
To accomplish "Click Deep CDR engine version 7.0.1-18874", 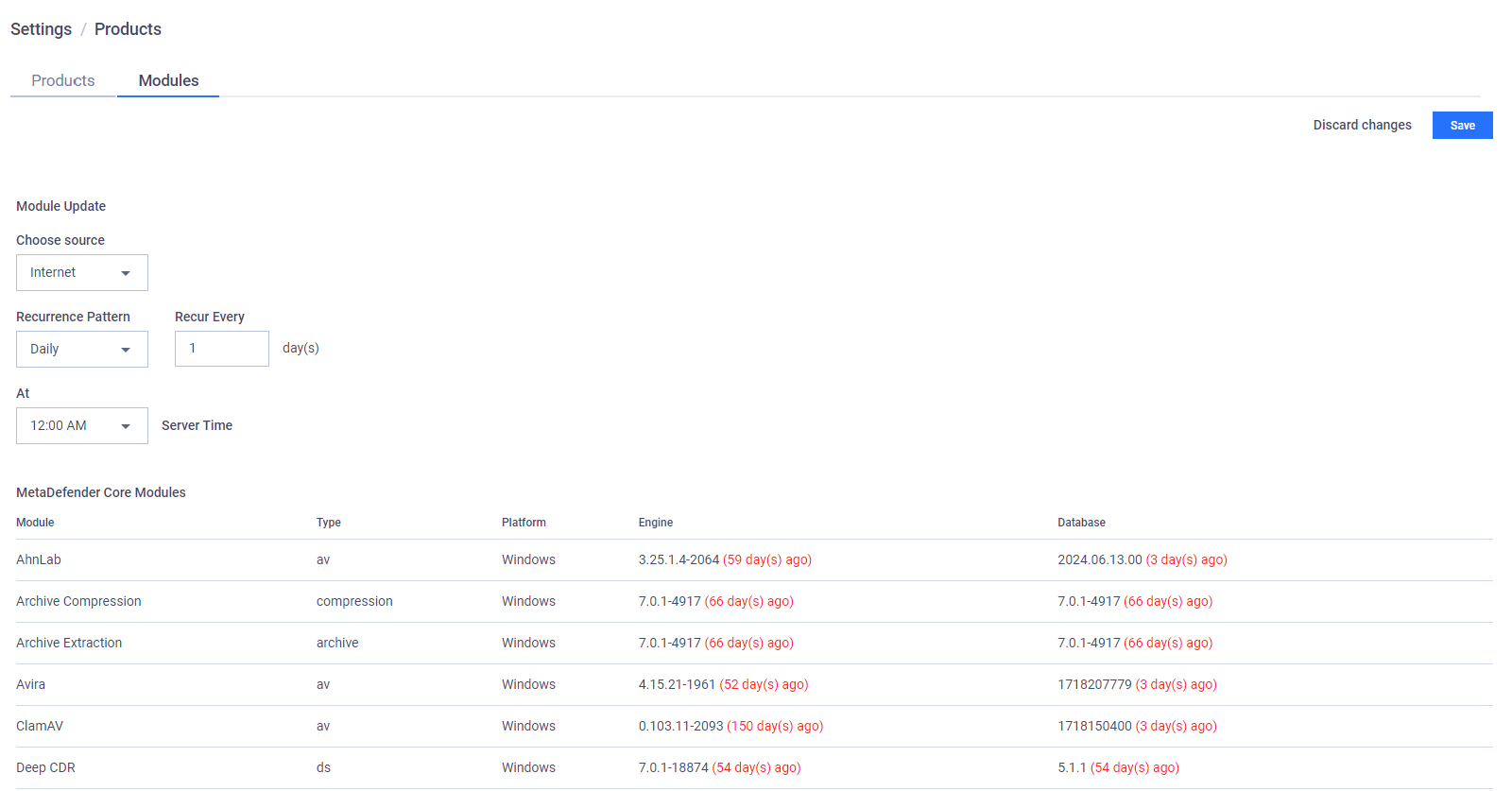I will [x=673, y=767].
